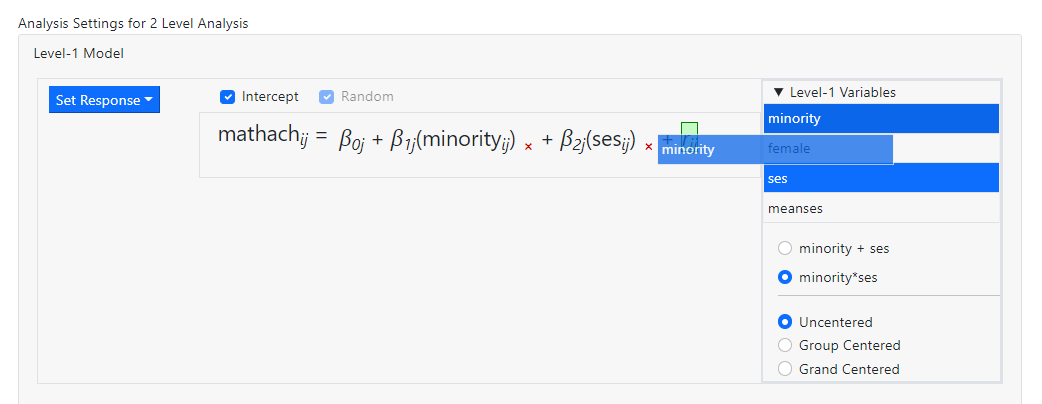Open the Set Response dropdown
Image resolution: width=1042 pixels, height=404 pixels.
104,100
